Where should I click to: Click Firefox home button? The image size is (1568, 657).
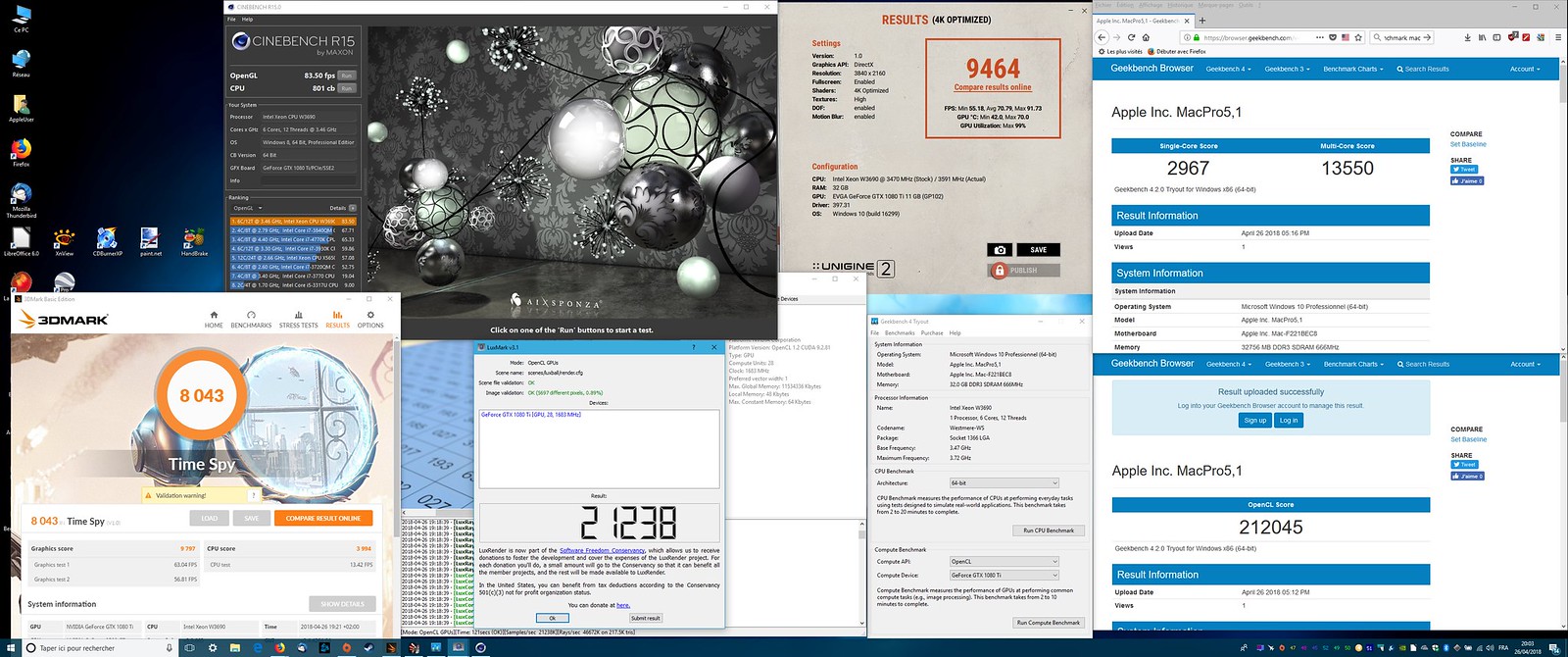click(1146, 37)
